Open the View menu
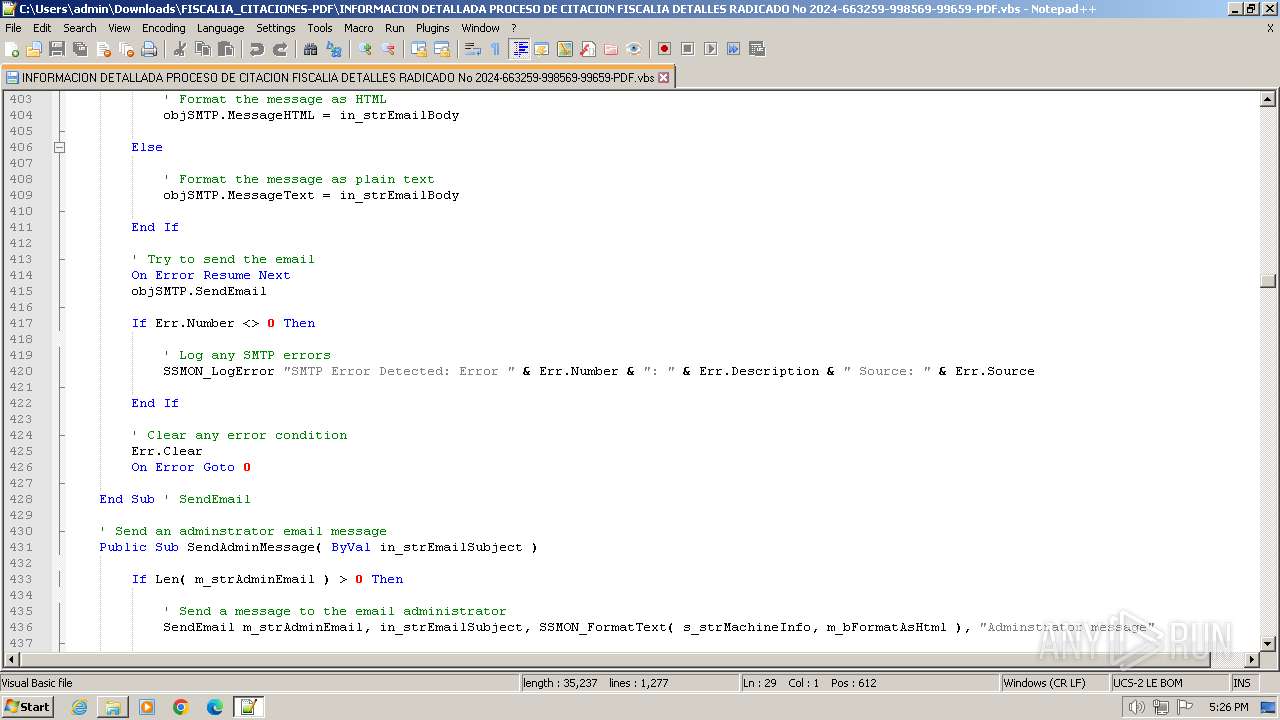This screenshot has width=1280, height=720. [119, 28]
